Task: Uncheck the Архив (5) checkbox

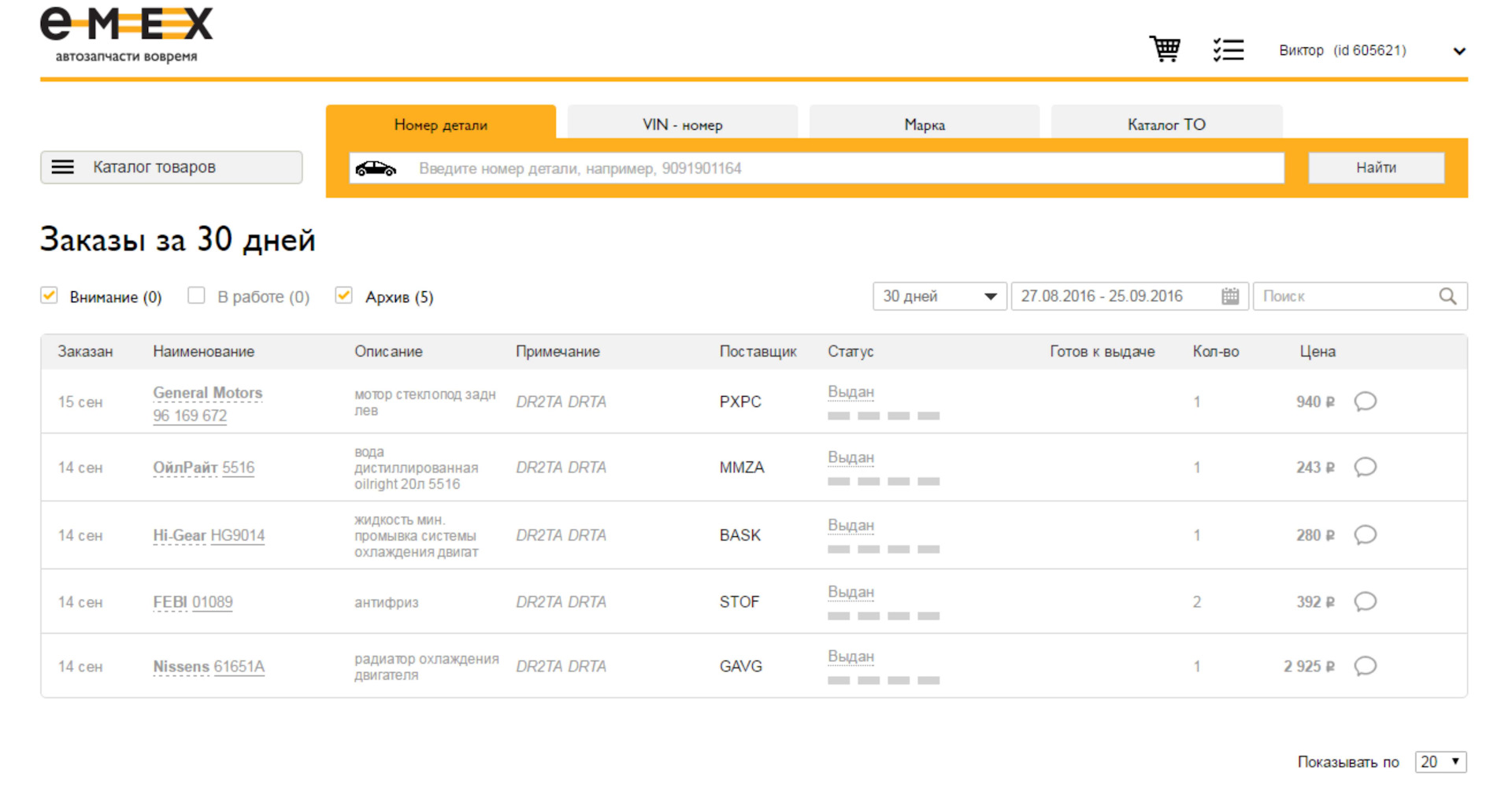Action: coord(343,296)
